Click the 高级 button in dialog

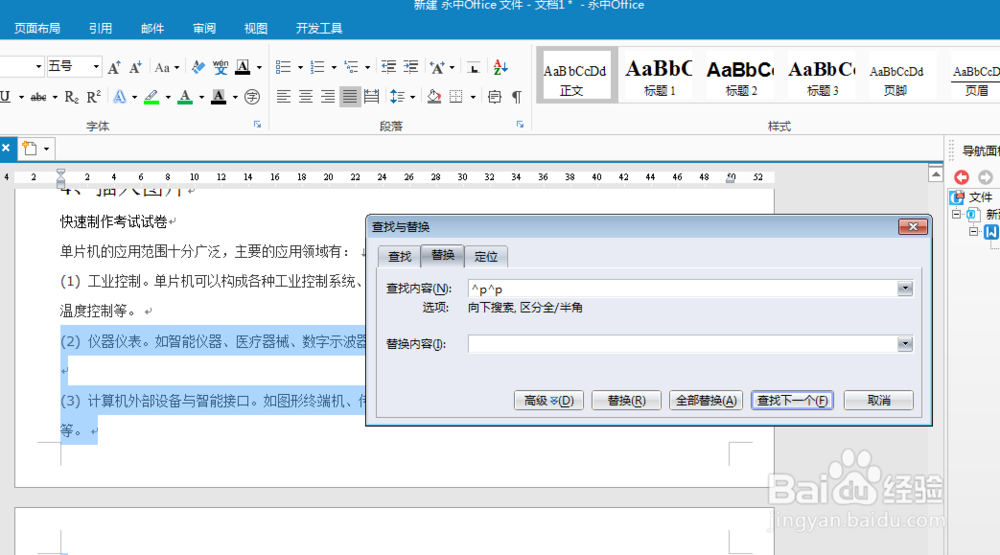click(549, 401)
